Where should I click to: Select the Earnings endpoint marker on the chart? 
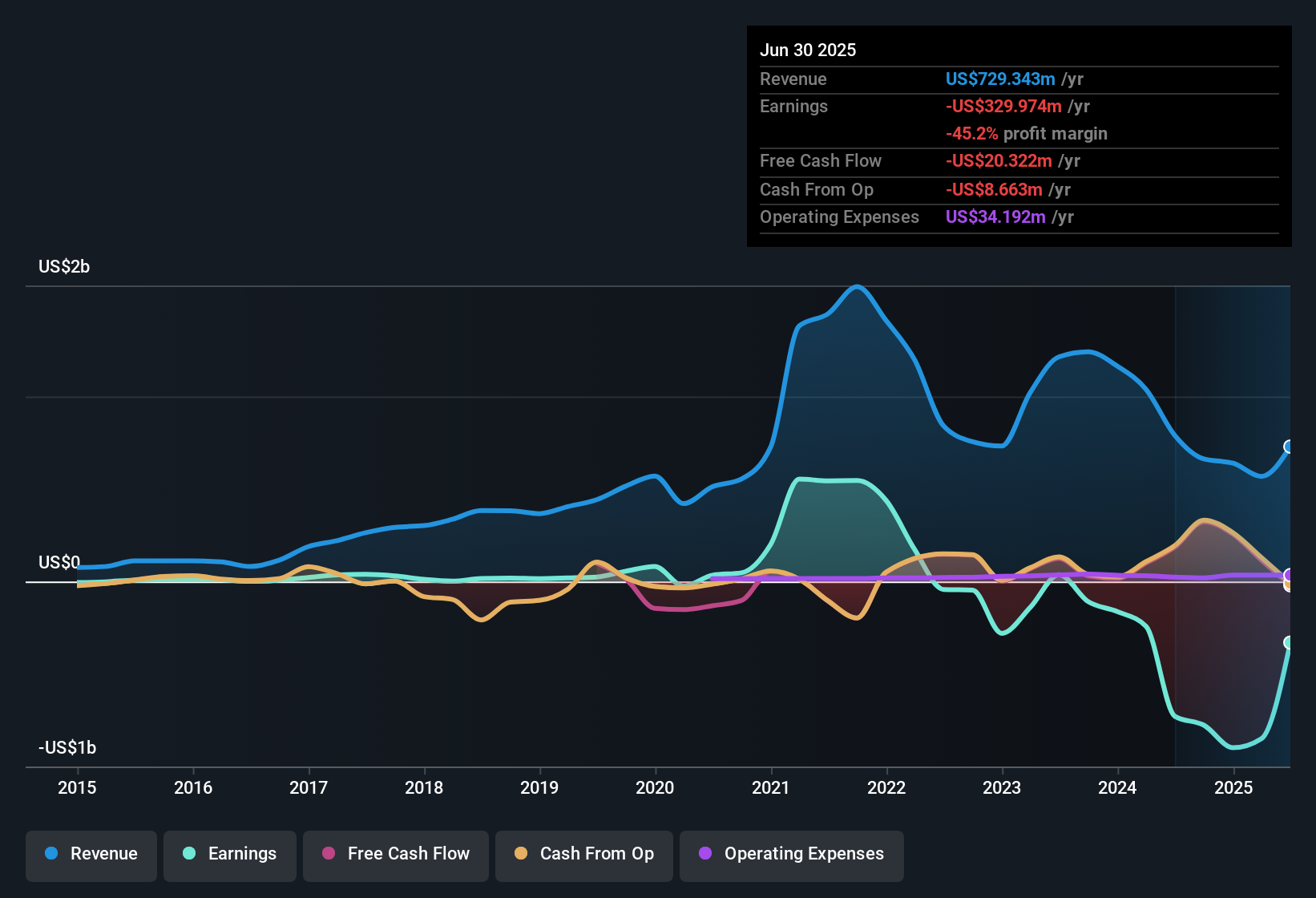click(x=1290, y=641)
